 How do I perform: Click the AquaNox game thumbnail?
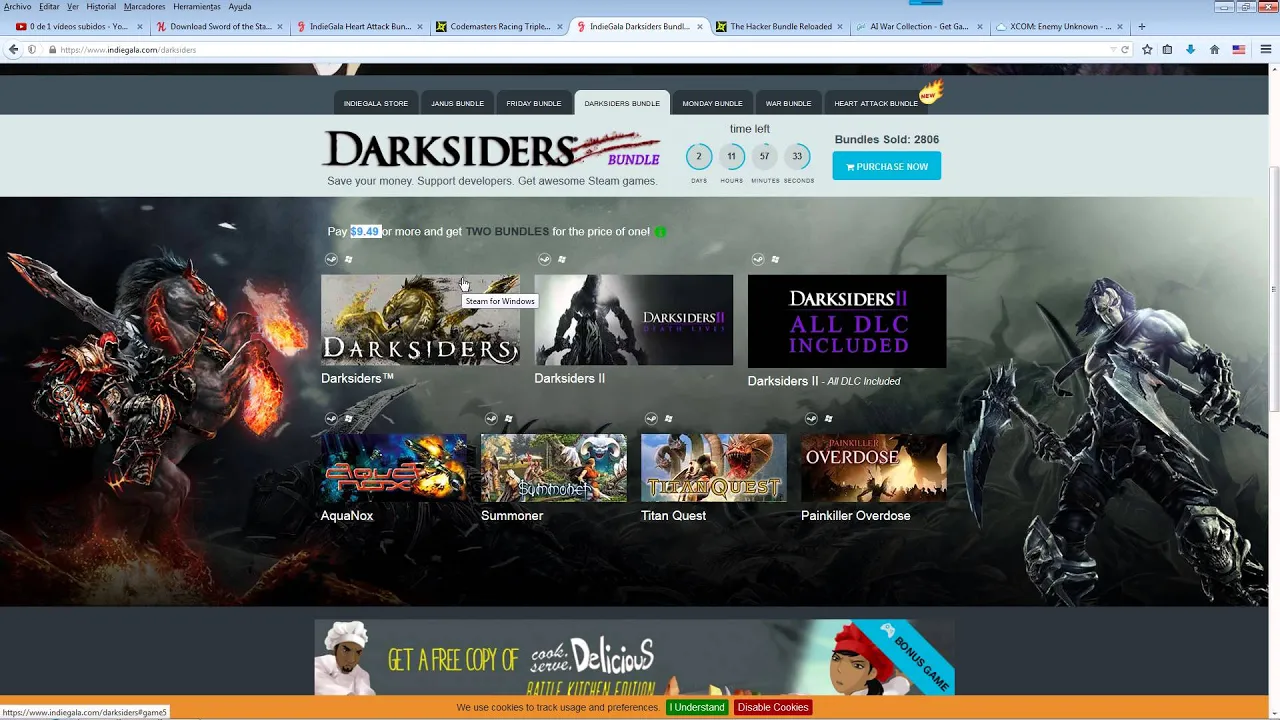pyautogui.click(x=394, y=467)
